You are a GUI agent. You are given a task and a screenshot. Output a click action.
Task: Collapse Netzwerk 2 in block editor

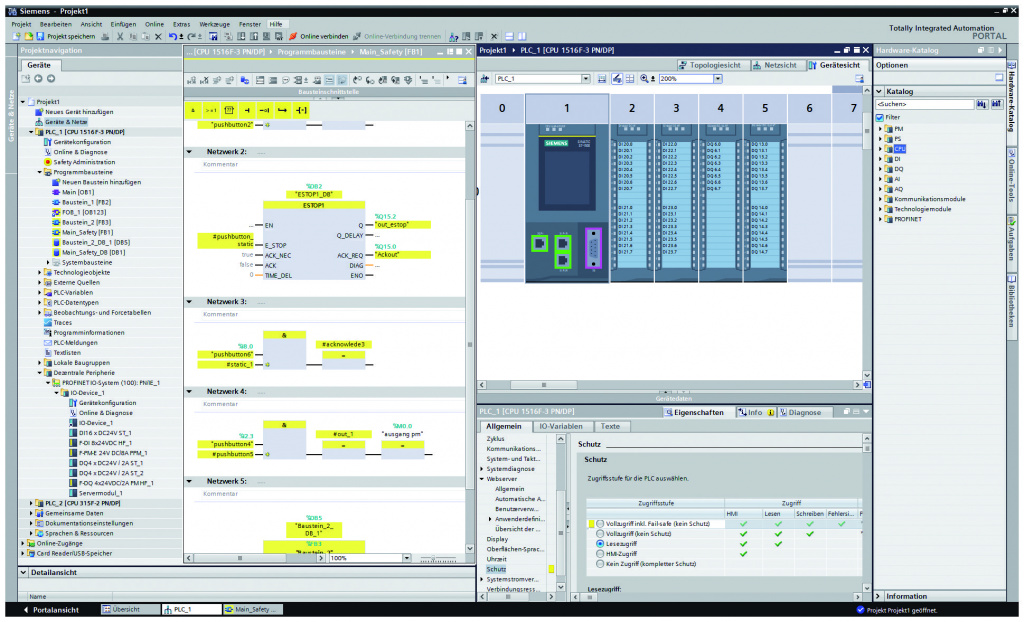(189, 152)
